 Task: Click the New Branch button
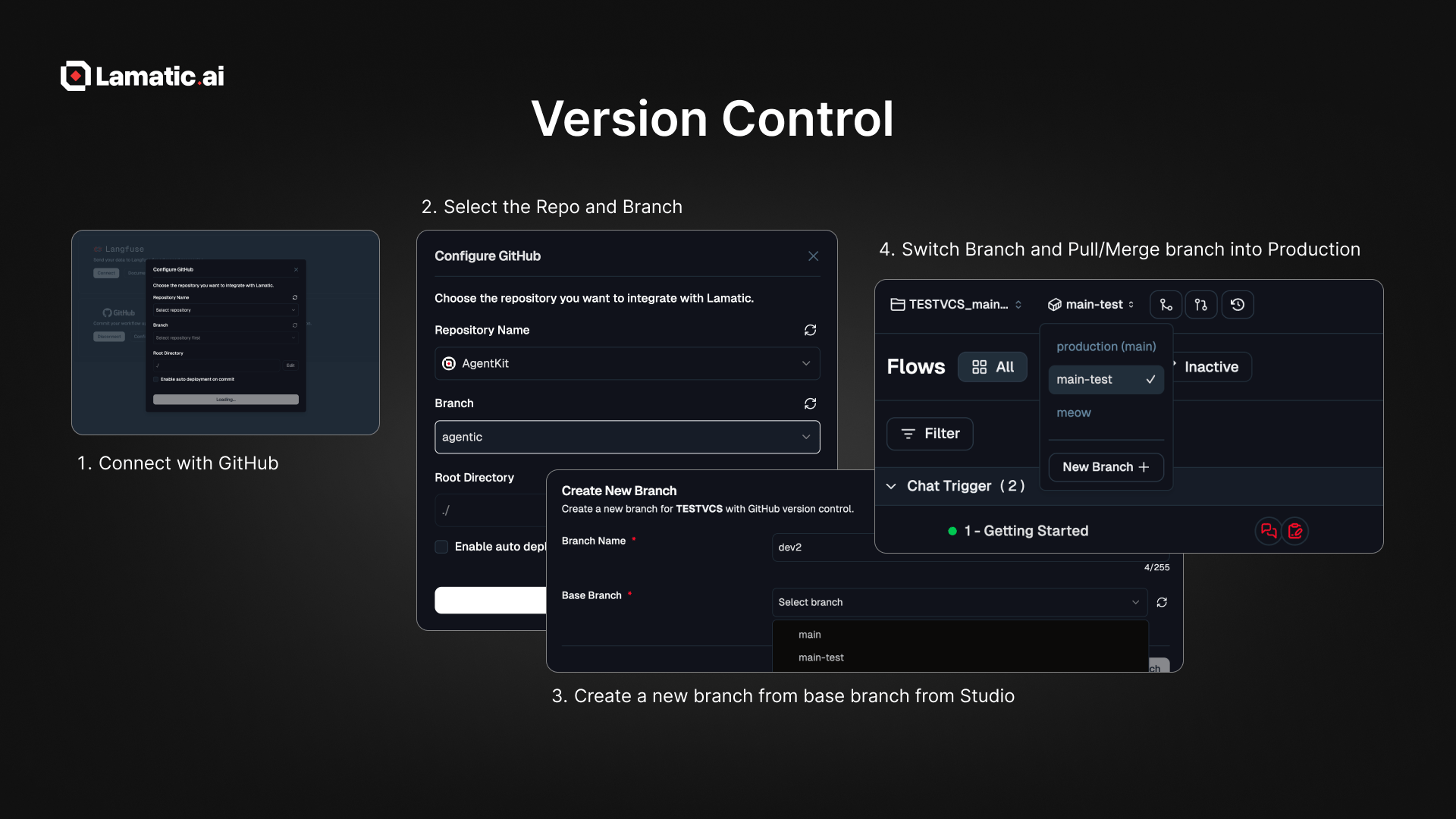(x=1106, y=467)
